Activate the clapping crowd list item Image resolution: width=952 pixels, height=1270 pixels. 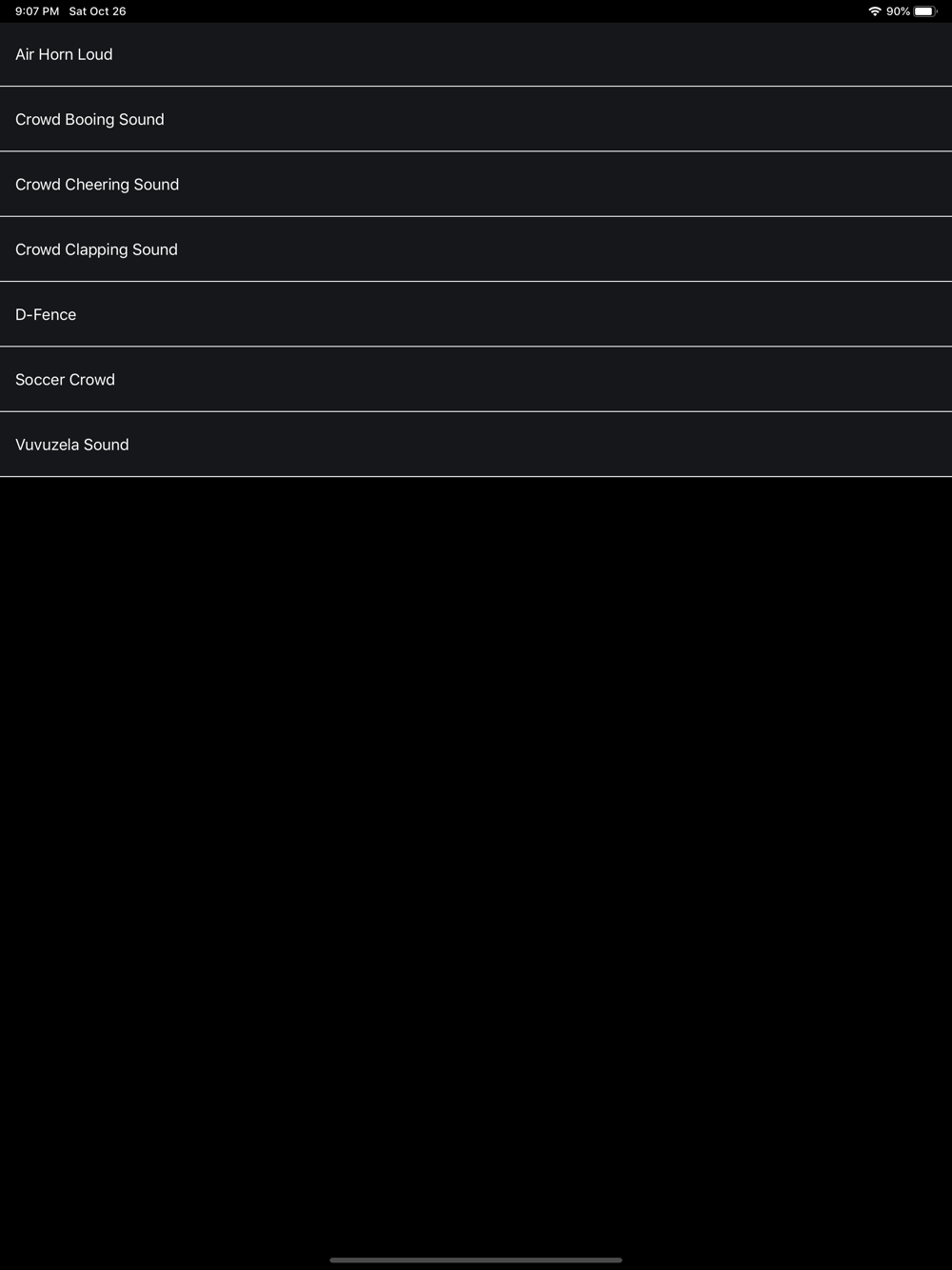tap(476, 249)
